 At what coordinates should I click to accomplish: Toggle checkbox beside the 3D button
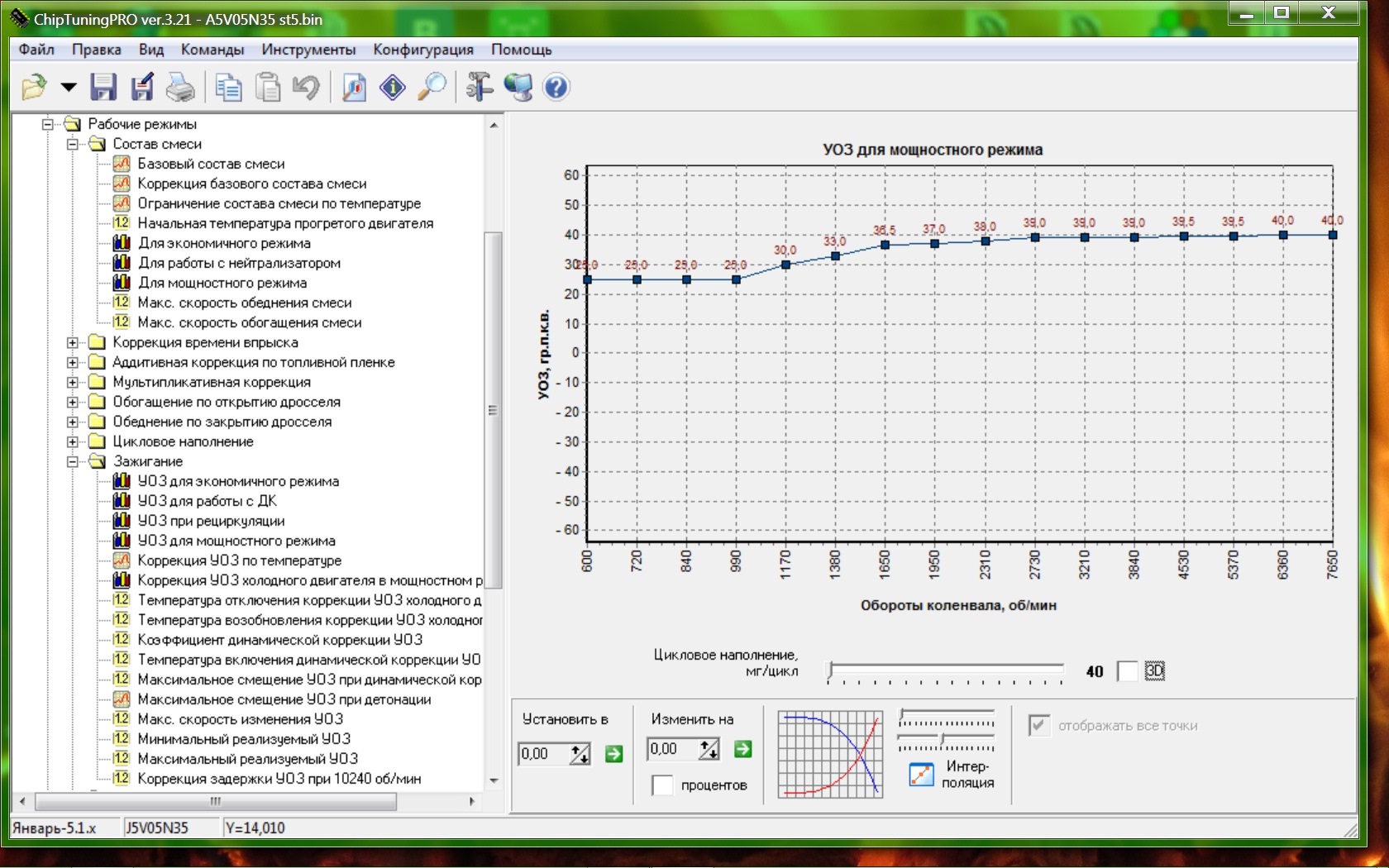coord(1128,671)
